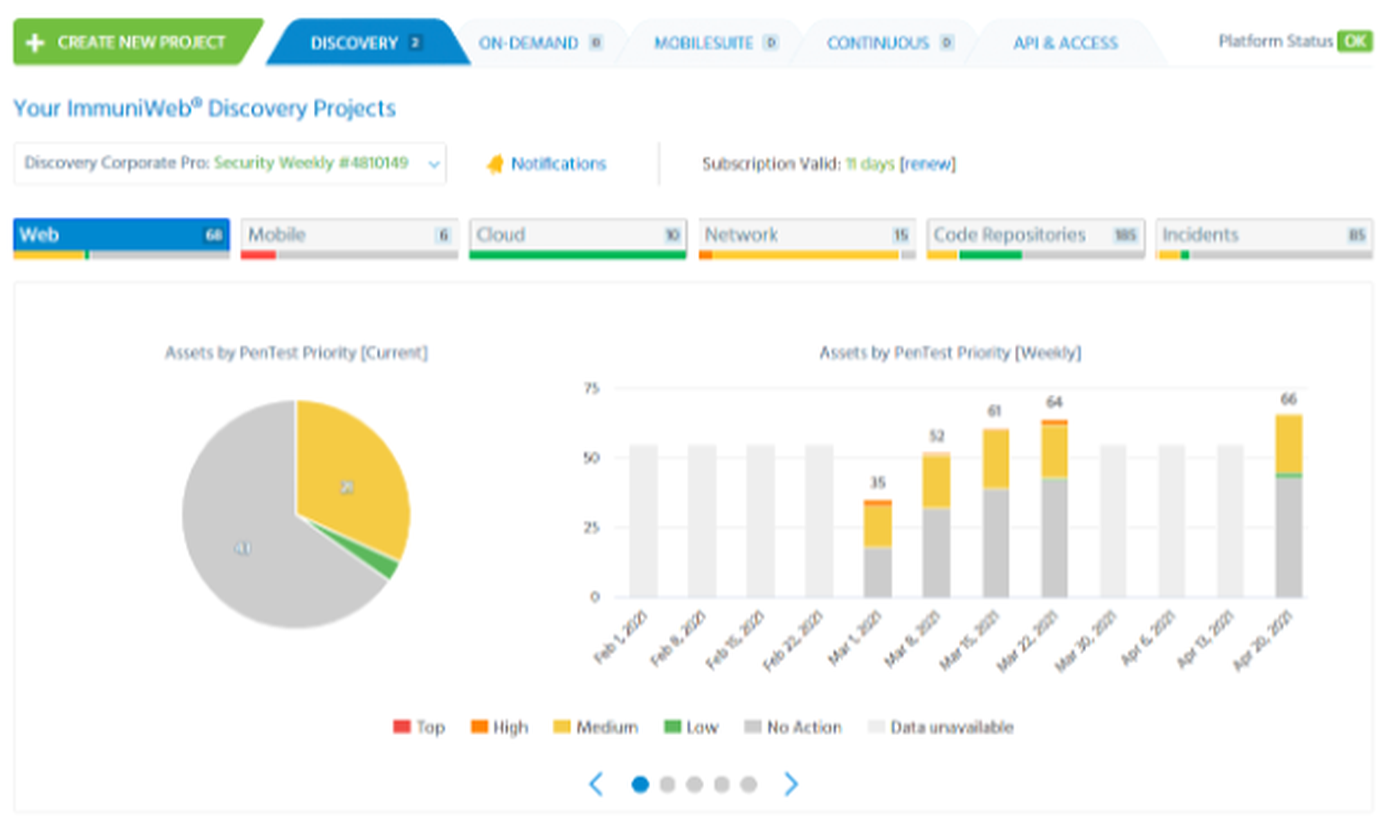The width and height of the screenshot is (1400, 840).
Task: Click the renew subscription link
Action: [x=928, y=164]
